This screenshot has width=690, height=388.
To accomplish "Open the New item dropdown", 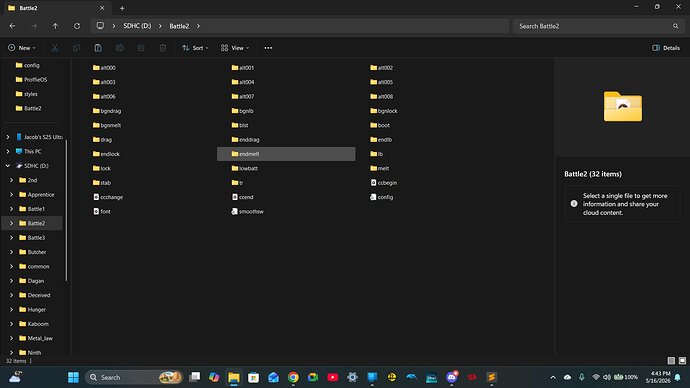I will point(22,48).
